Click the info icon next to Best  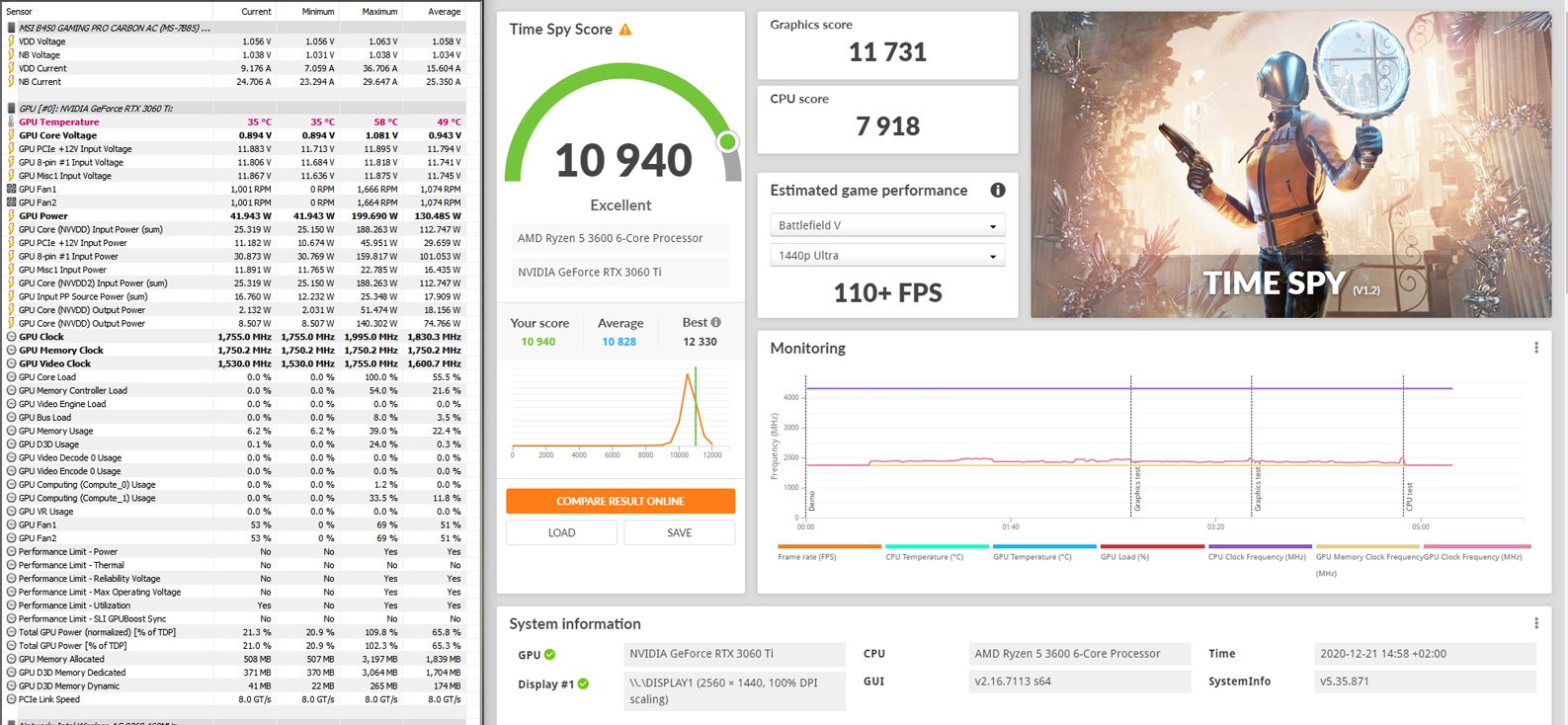[716, 322]
